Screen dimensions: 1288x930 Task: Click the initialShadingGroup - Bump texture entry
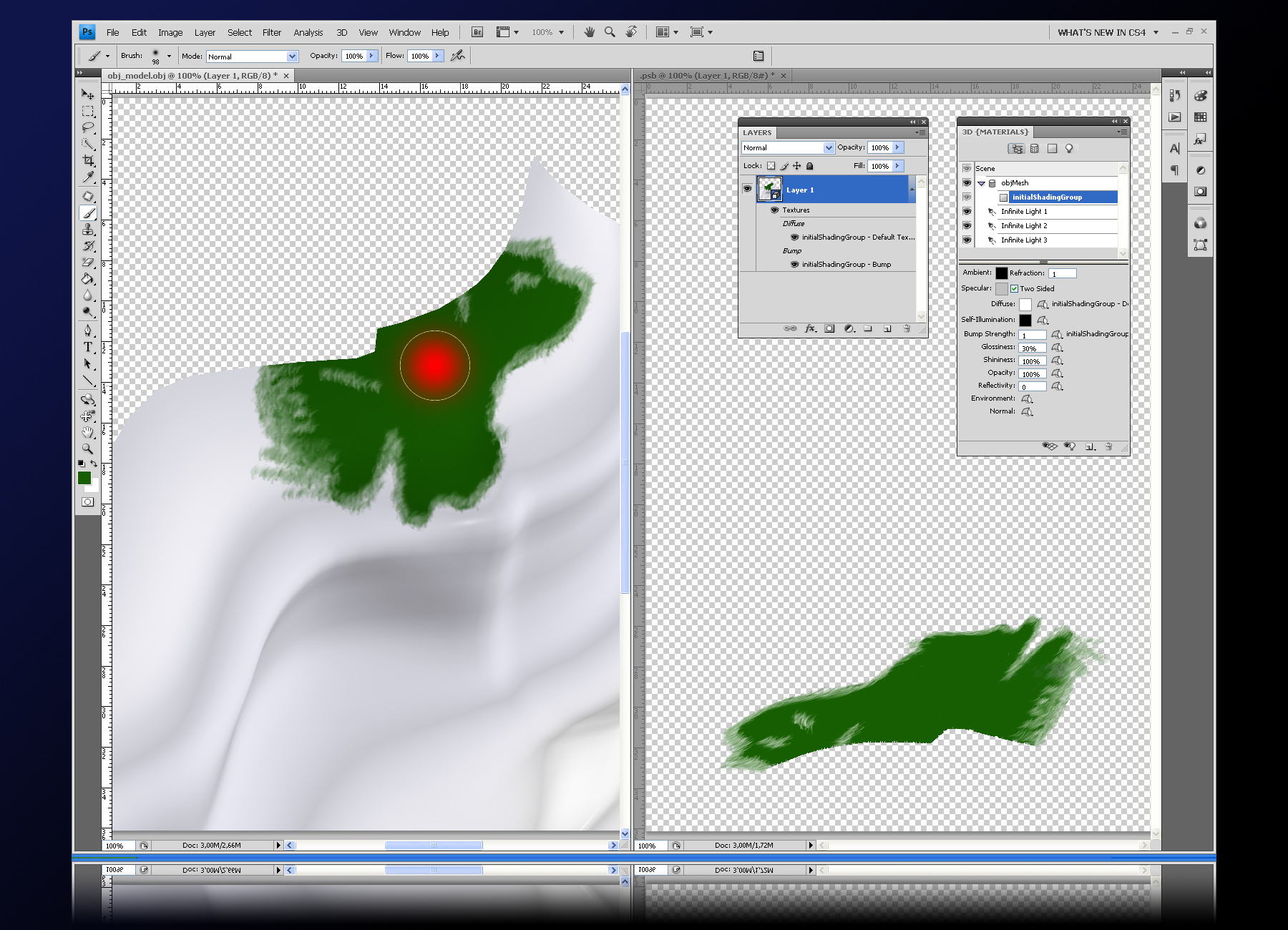tap(846, 265)
